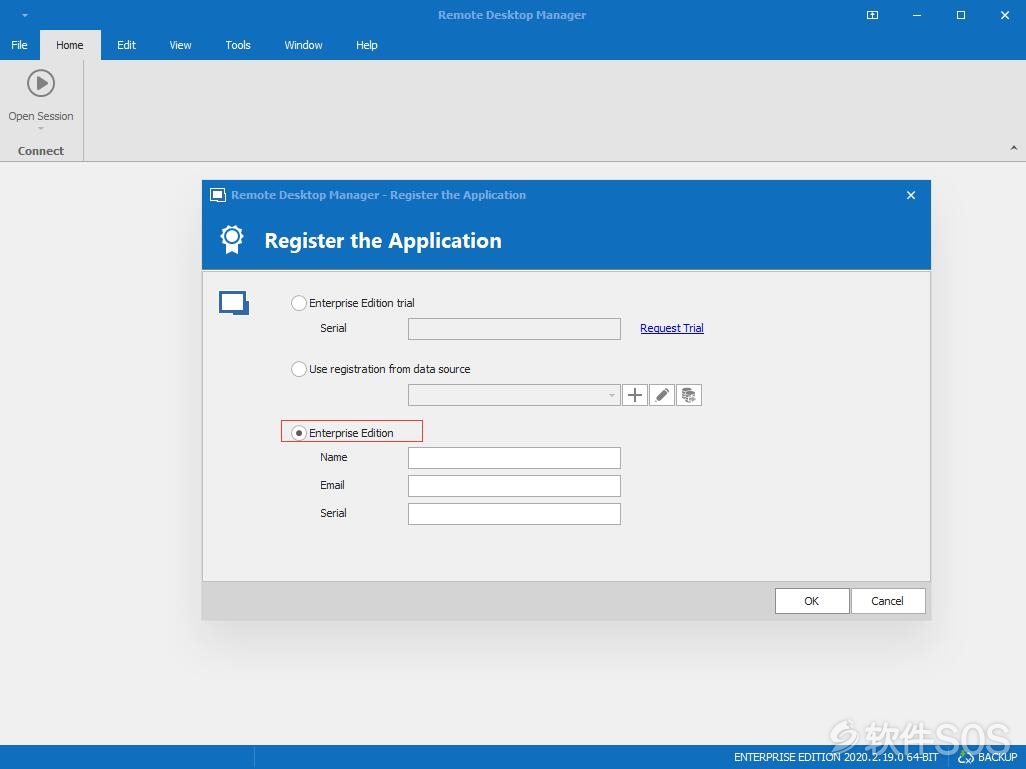Click the BACKUP status bar text
The image size is (1026, 769).
coord(997,757)
